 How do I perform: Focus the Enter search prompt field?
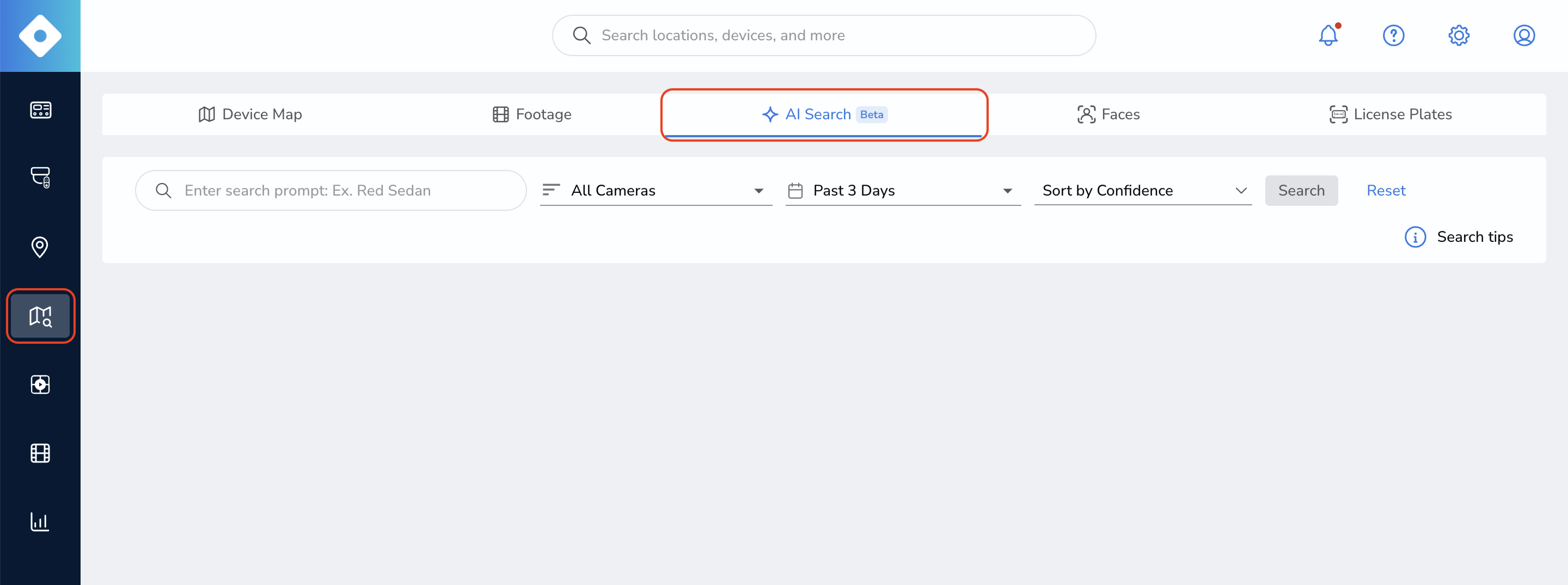pyautogui.click(x=330, y=191)
